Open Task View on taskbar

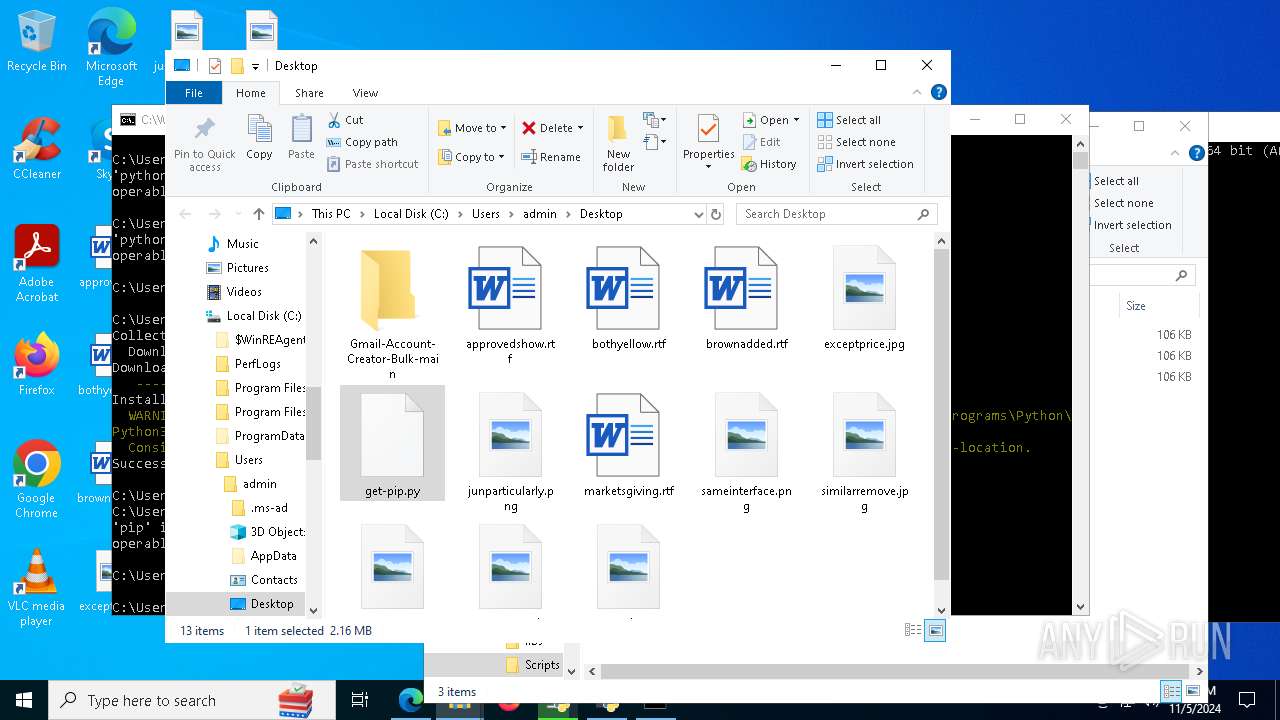point(360,700)
